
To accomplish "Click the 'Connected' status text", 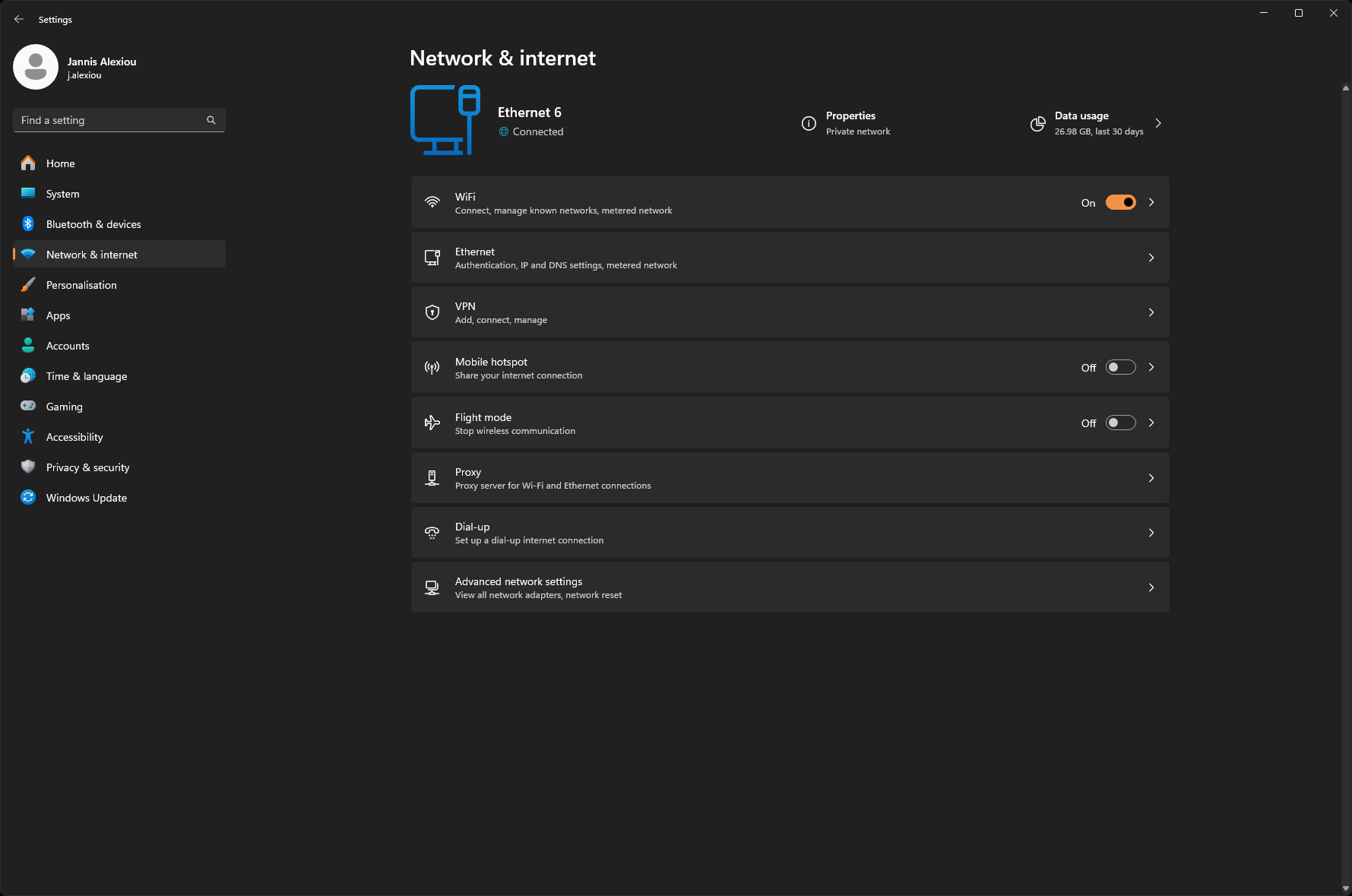I will tap(538, 131).
